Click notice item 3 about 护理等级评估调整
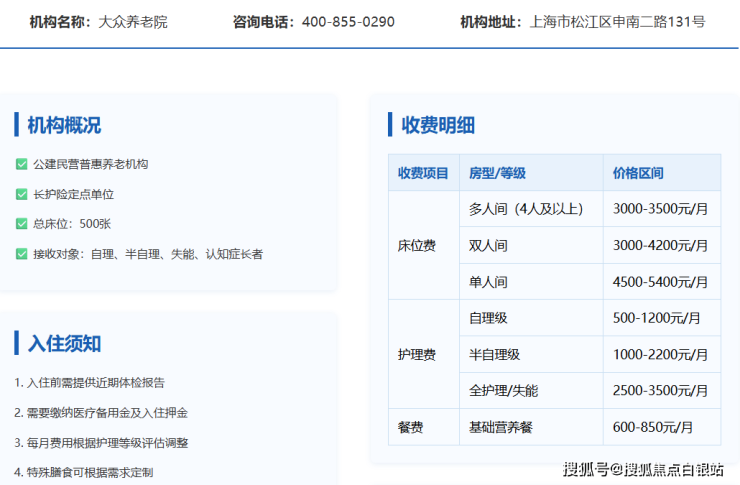Viewport: 740px width, 485px height. click(x=101, y=443)
